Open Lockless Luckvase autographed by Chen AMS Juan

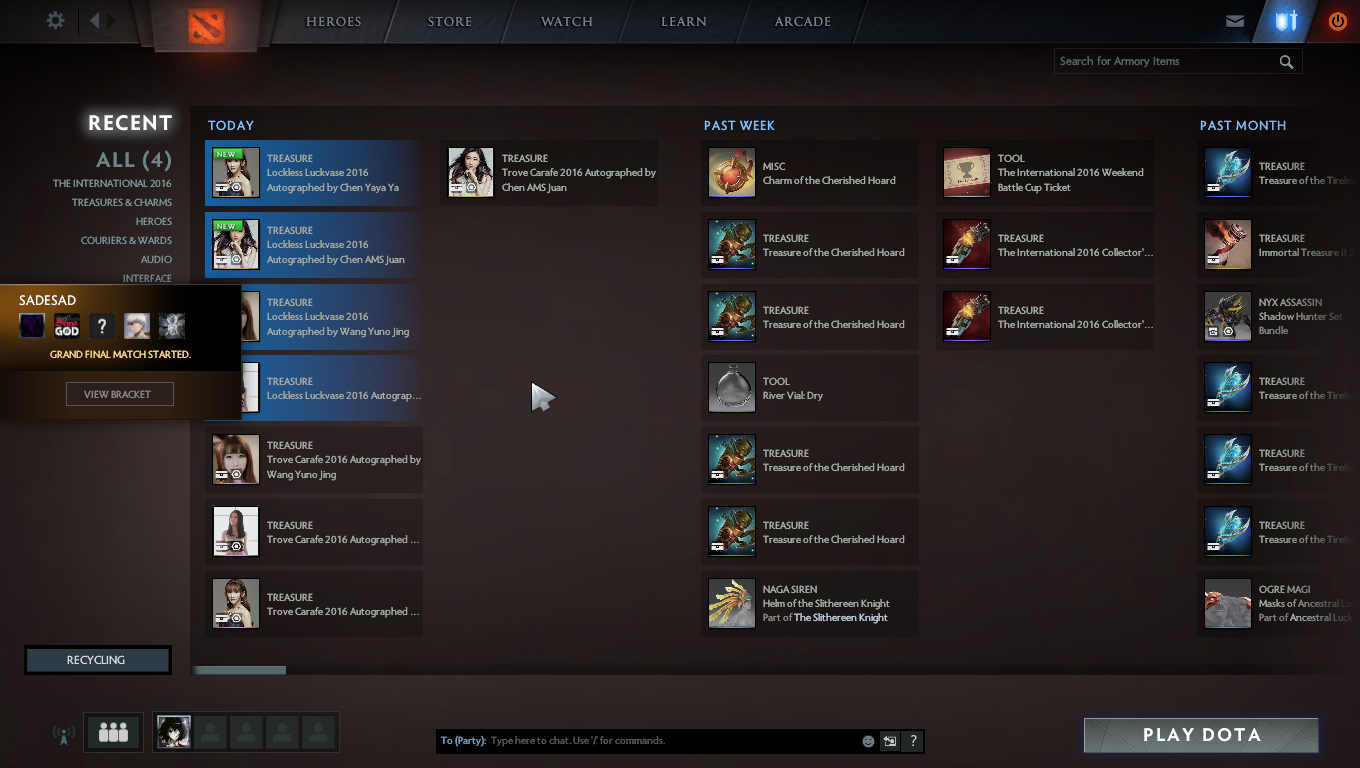(x=312, y=245)
